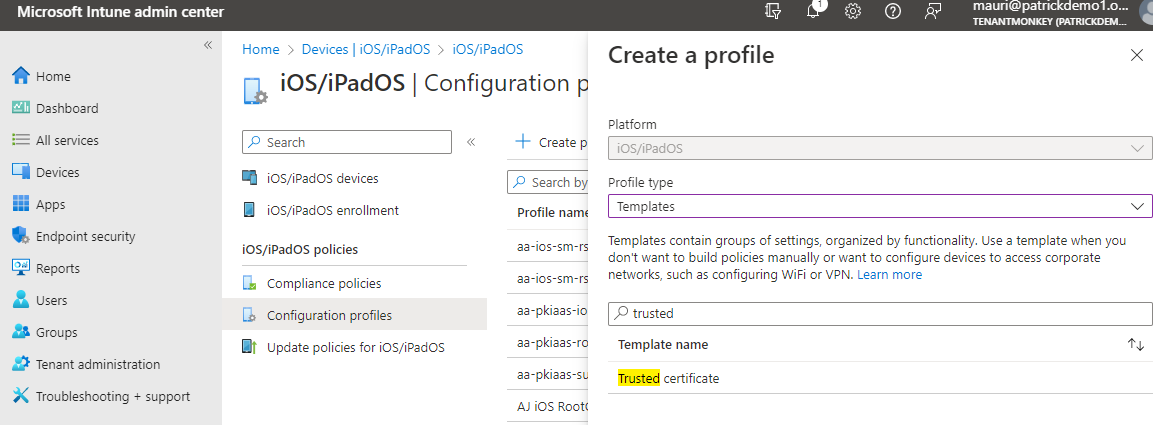Open the Feedback icon in header

933,12
